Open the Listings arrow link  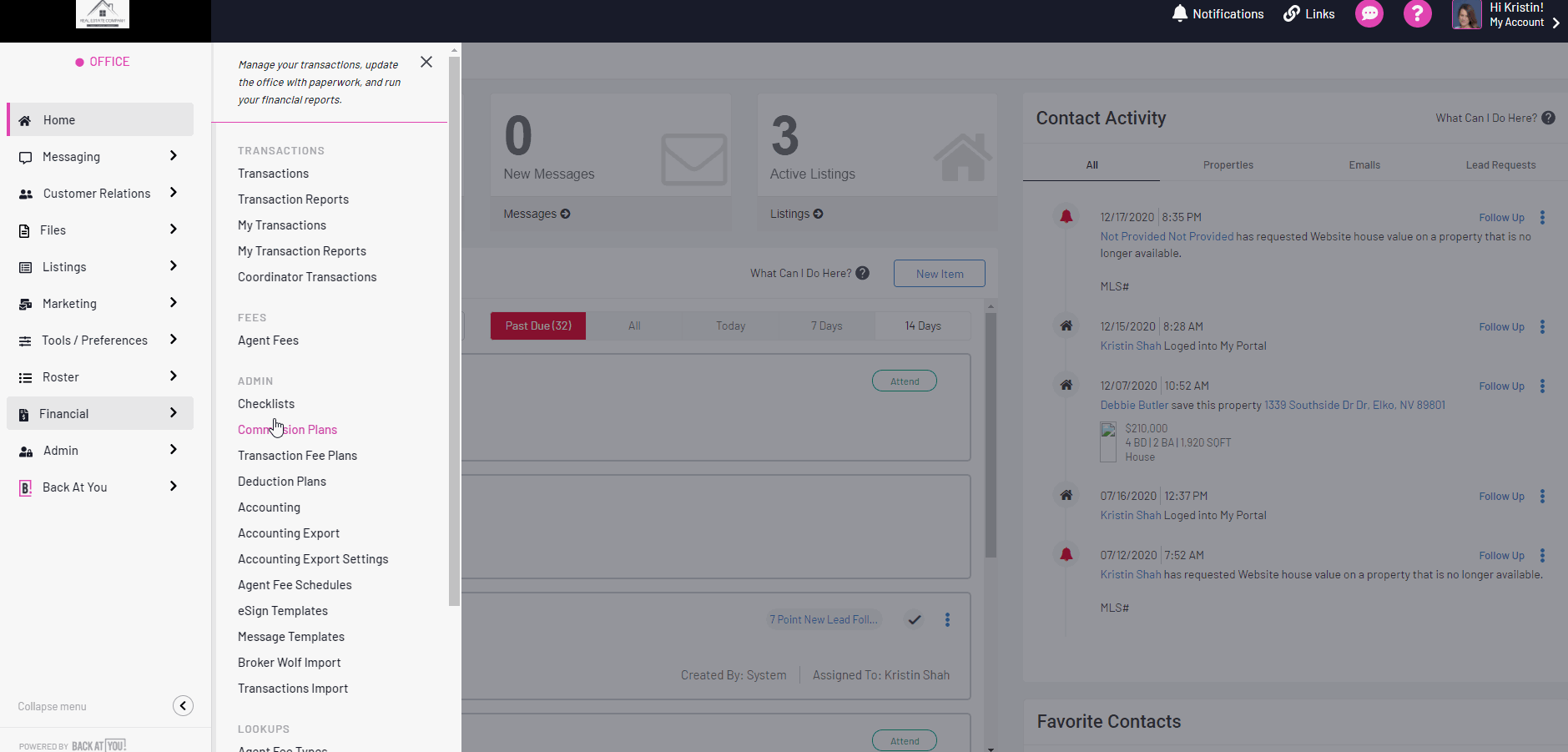[796, 214]
